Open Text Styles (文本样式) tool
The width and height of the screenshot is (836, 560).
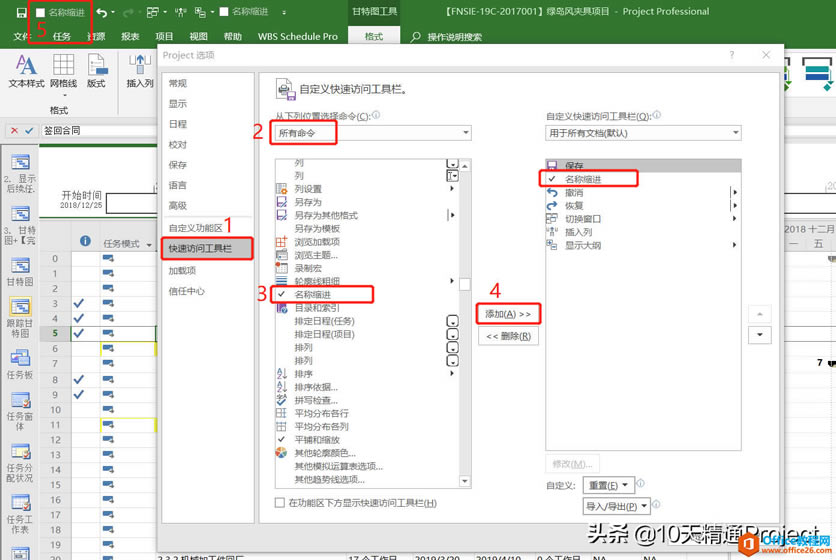[26, 71]
